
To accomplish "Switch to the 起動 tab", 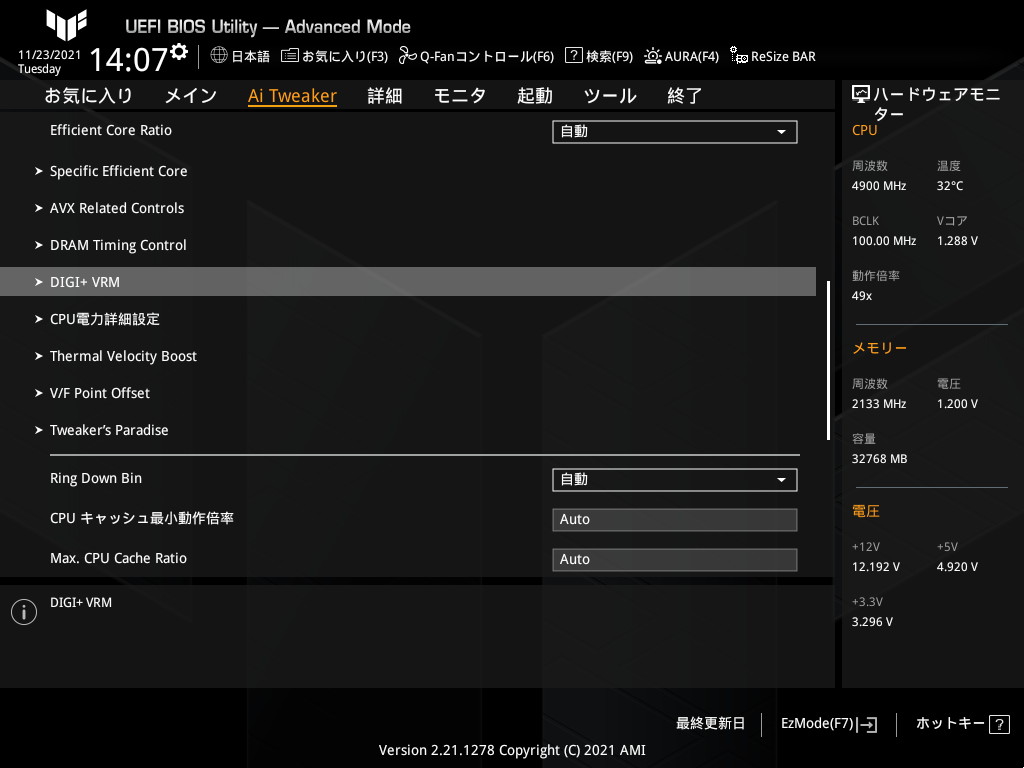I will pyautogui.click(x=535, y=96).
